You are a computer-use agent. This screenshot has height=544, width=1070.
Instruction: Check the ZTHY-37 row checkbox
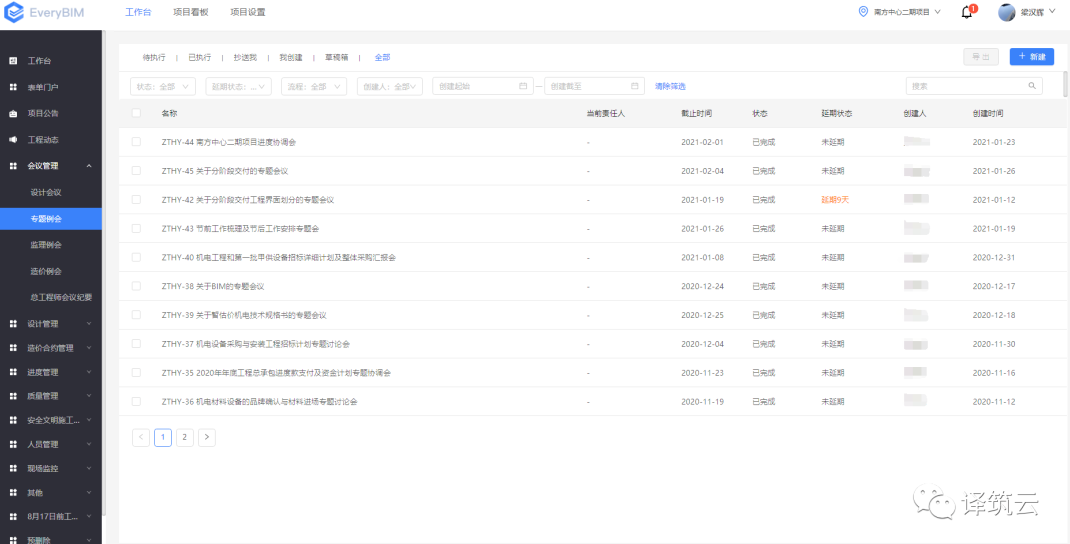click(136, 343)
